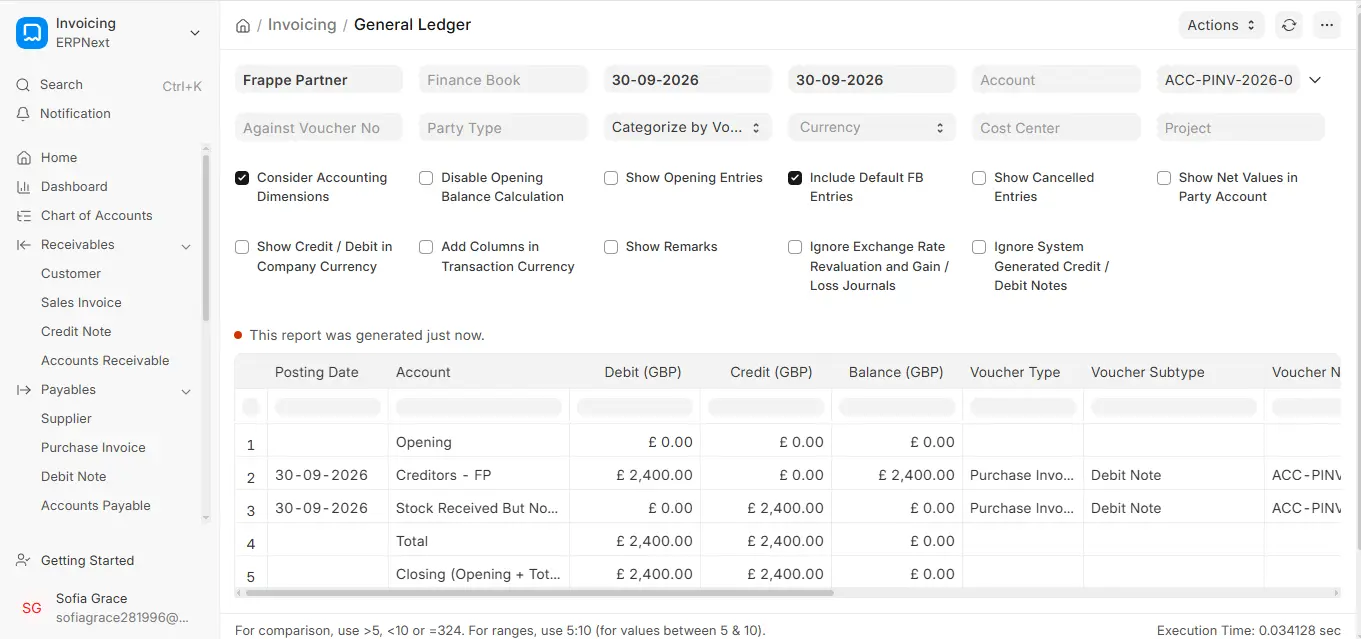Click the ERPNext Invoicing logo icon
Screen dimensions: 1361x639
pyautogui.click(x=32, y=33)
